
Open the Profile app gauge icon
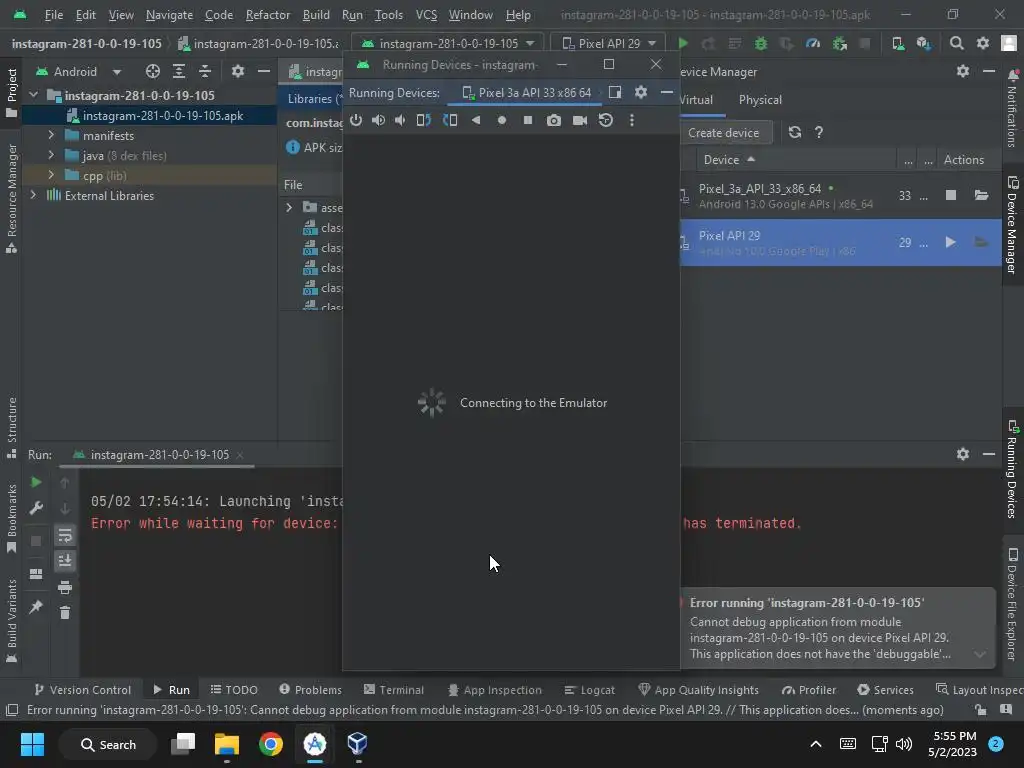click(x=812, y=43)
